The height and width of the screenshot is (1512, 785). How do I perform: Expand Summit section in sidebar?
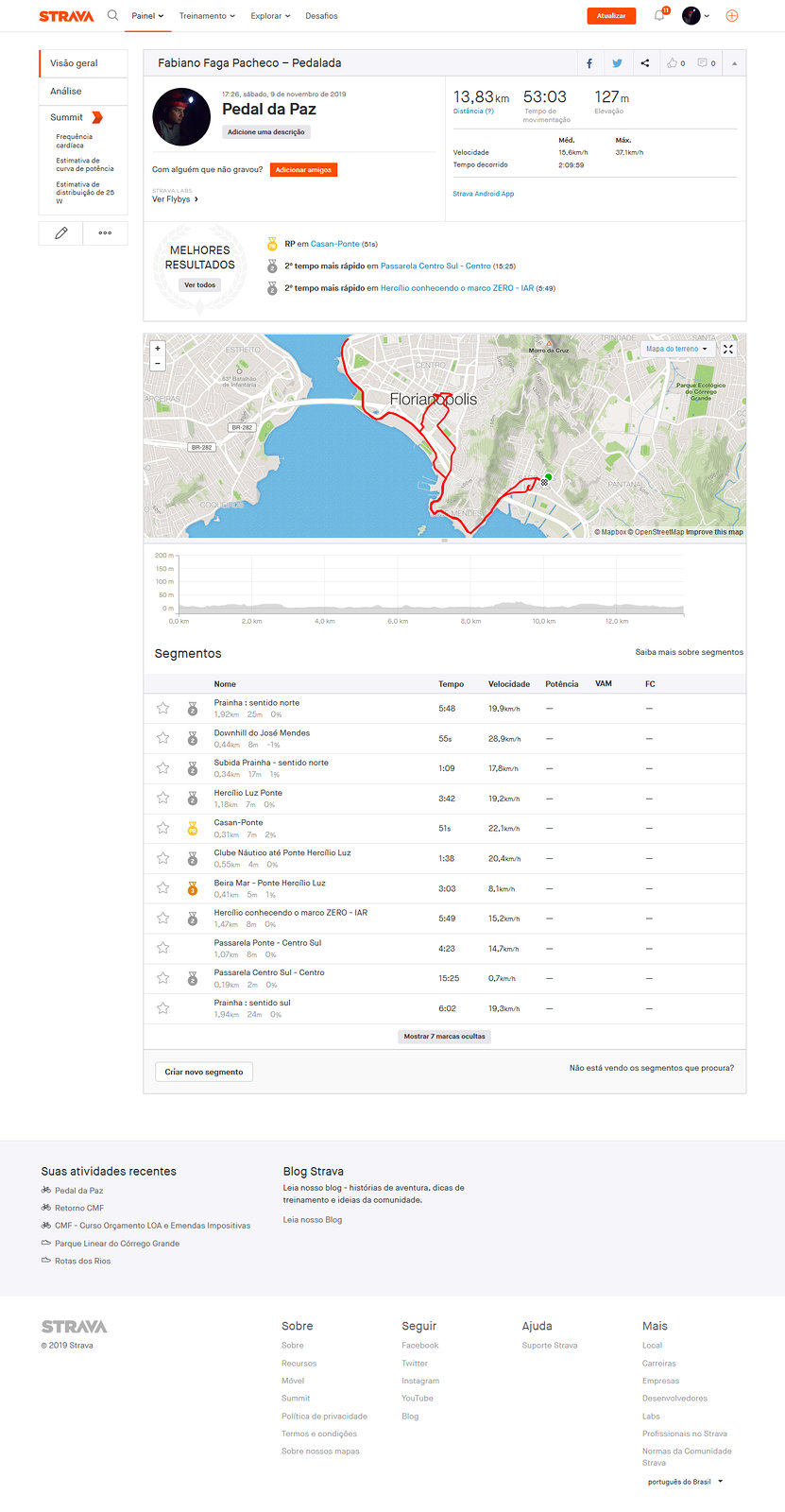[x=77, y=117]
